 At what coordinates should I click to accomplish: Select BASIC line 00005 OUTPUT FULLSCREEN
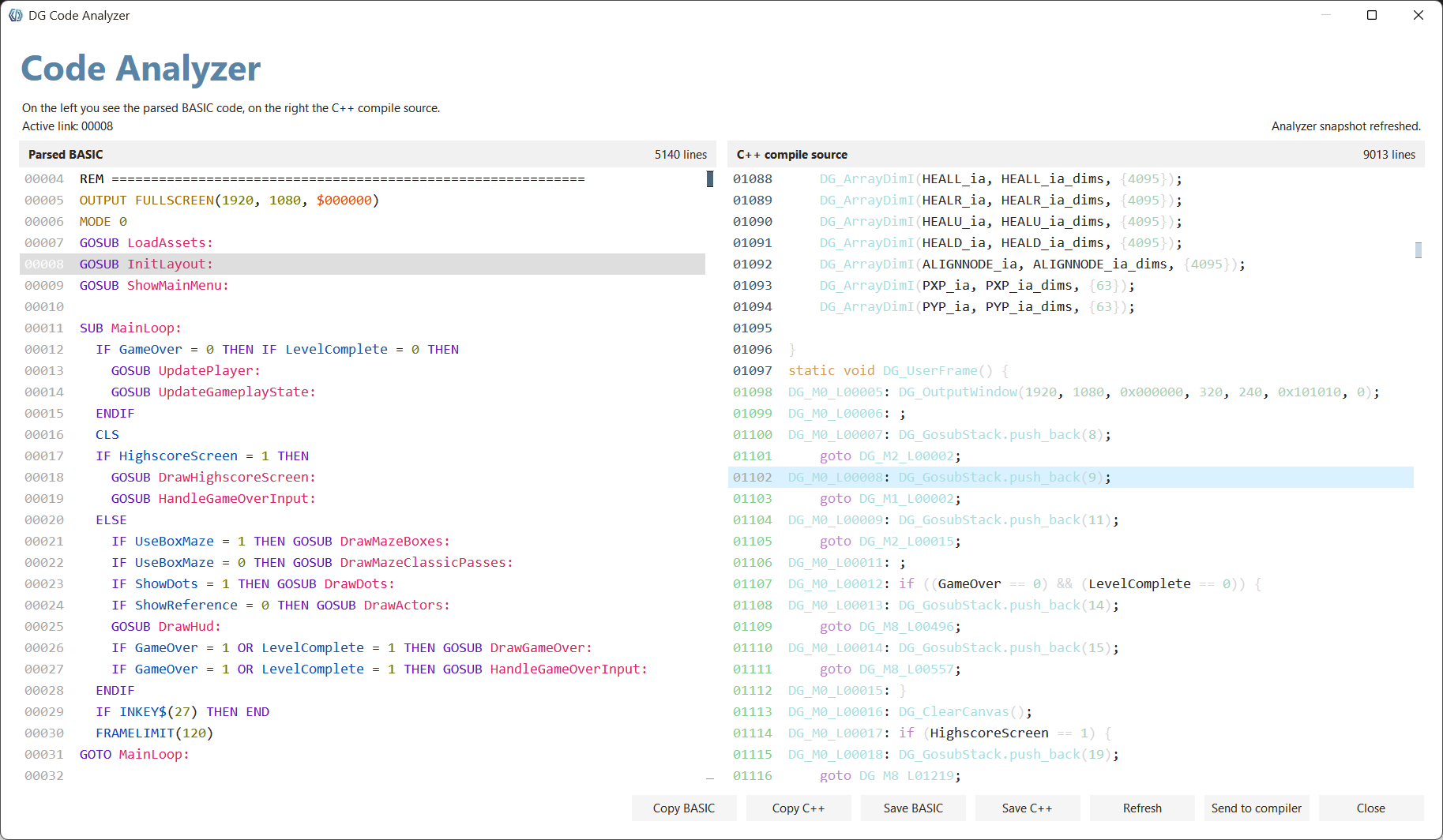point(363,200)
